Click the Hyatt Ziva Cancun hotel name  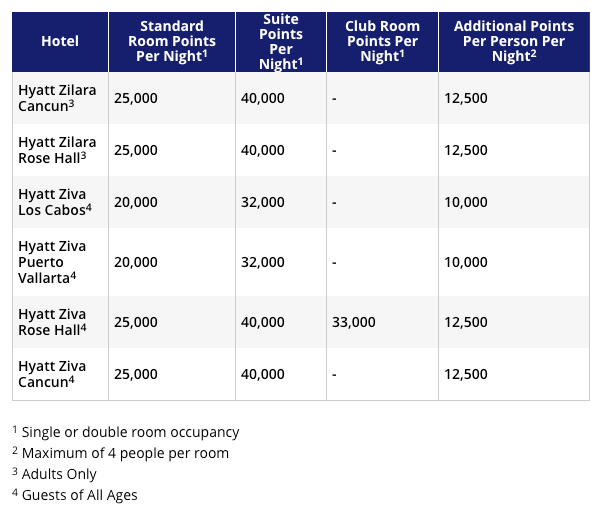click(52, 374)
